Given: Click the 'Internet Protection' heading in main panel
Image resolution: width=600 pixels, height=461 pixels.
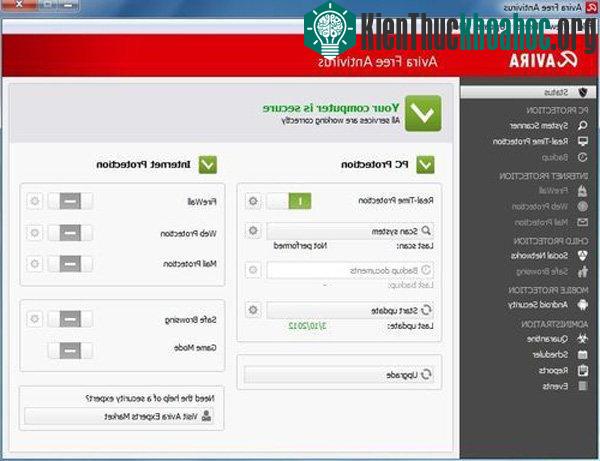Looking at the screenshot, I should 143,165.
